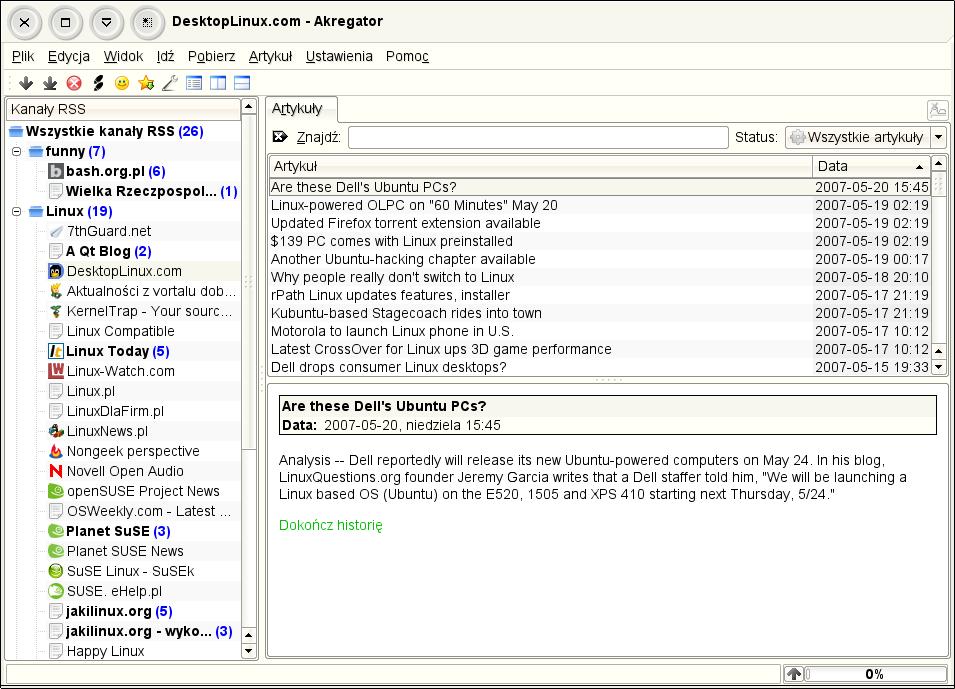Click the star with green arrow icon

146,83
